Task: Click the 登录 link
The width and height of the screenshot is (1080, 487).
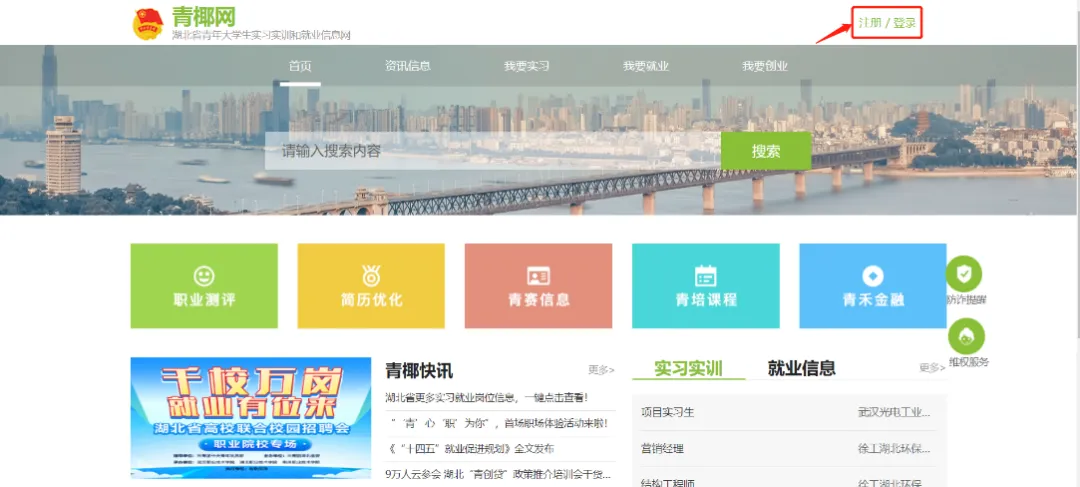Action: 905,23
